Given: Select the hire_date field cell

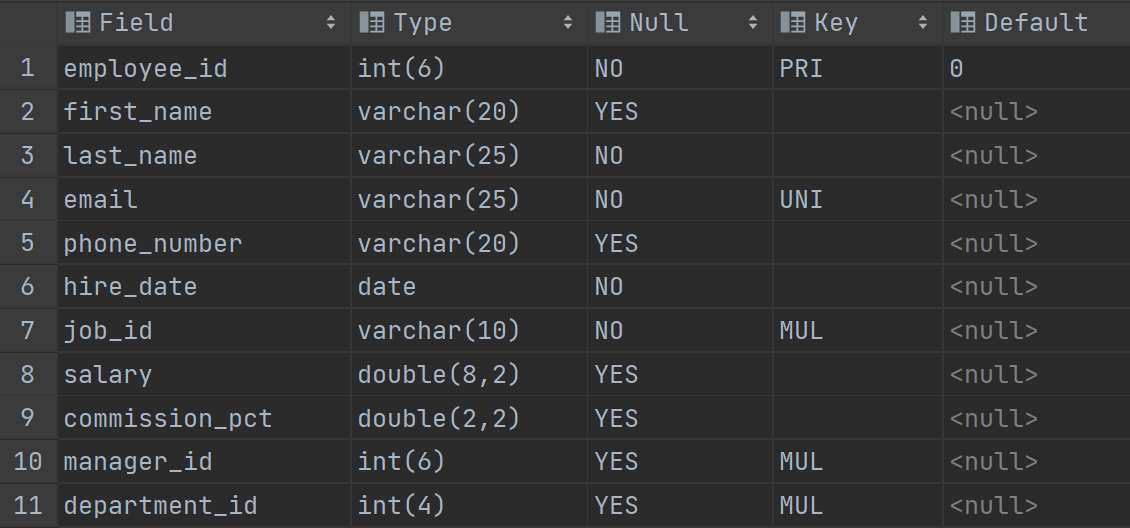Looking at the screenshot, I should pos(204,287).
